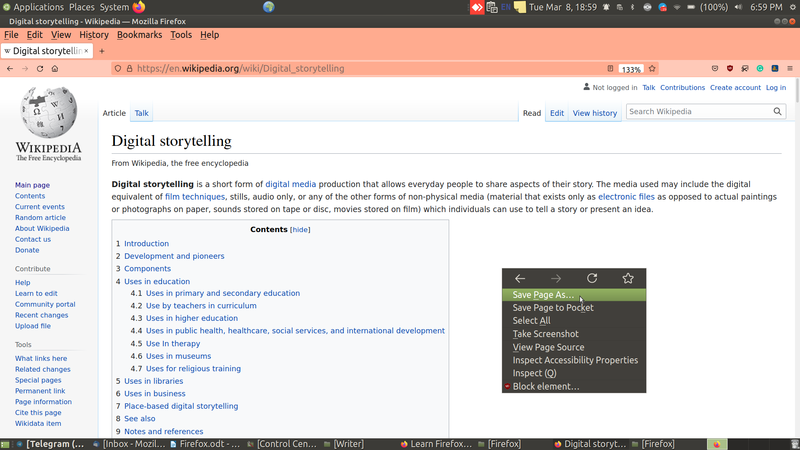Viewport: 800px width, 450px height.
Task: Open EN keyboard layout indicator
Action: (x=506, y=7)
